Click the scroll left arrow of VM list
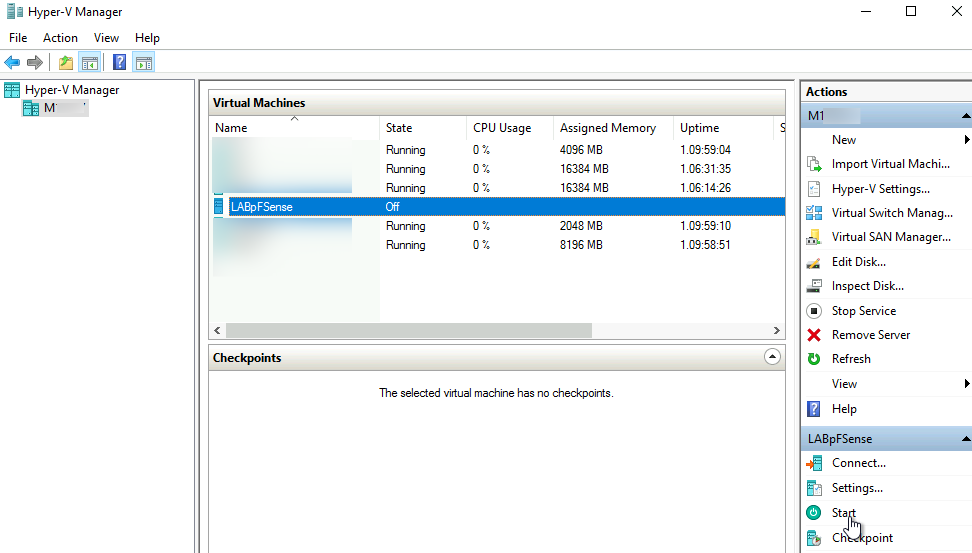 (217, 330)
